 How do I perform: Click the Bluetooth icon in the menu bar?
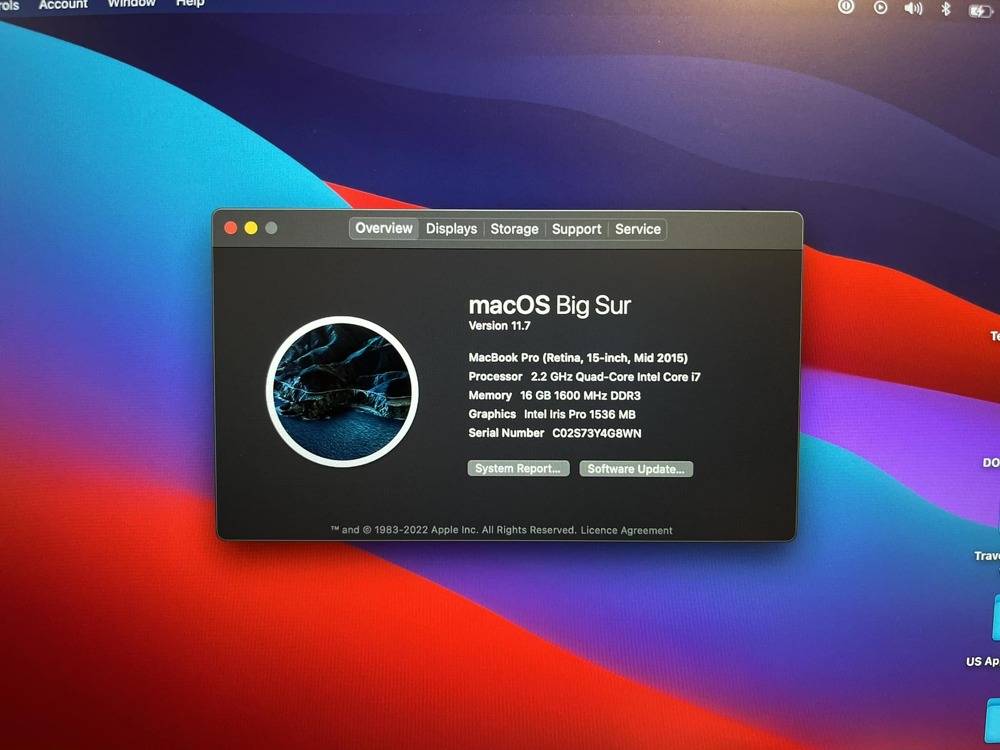point(946,8)
